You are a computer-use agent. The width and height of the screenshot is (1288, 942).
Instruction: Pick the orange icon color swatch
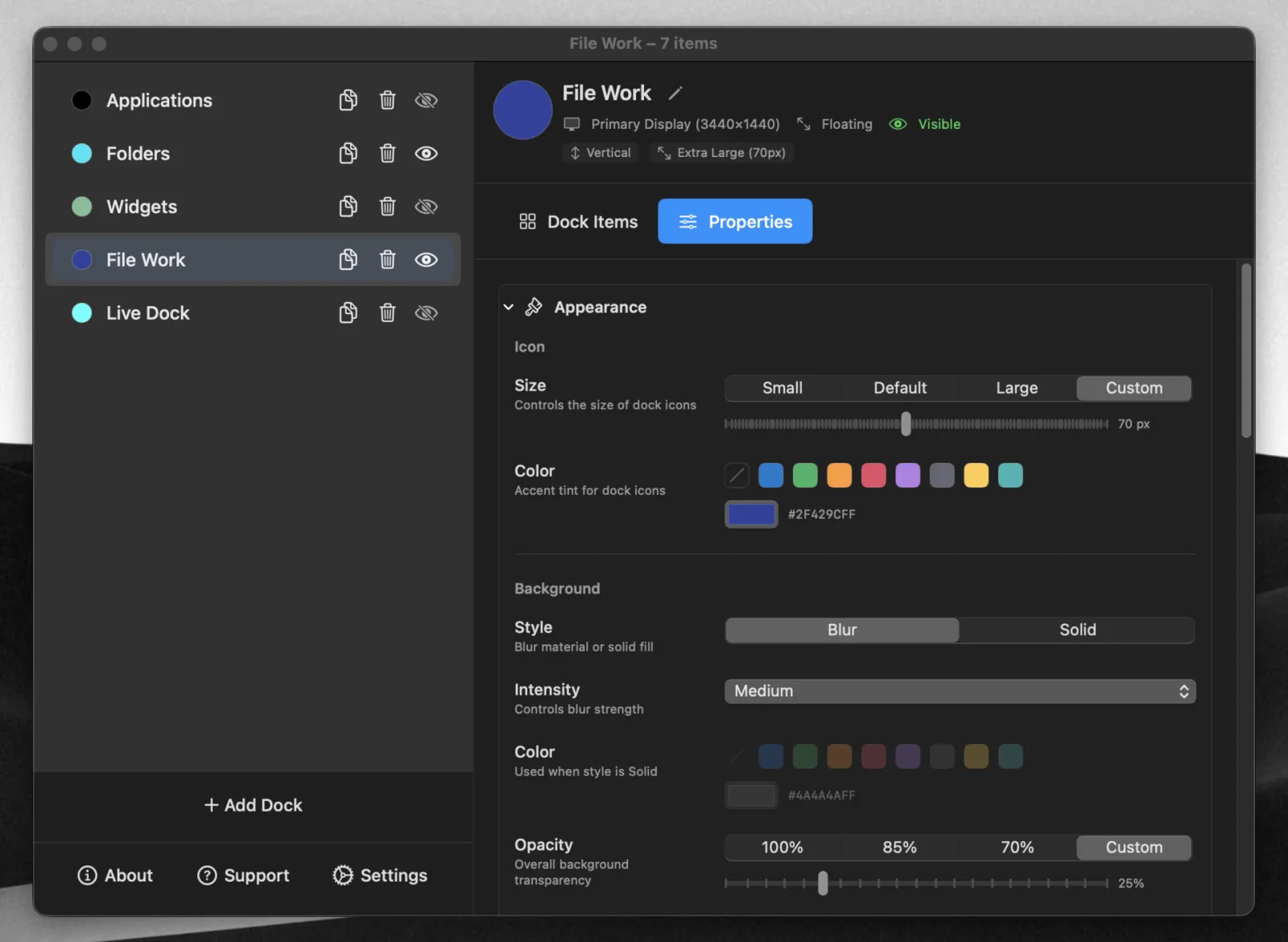pyautogui.click(x=839, y=475)
